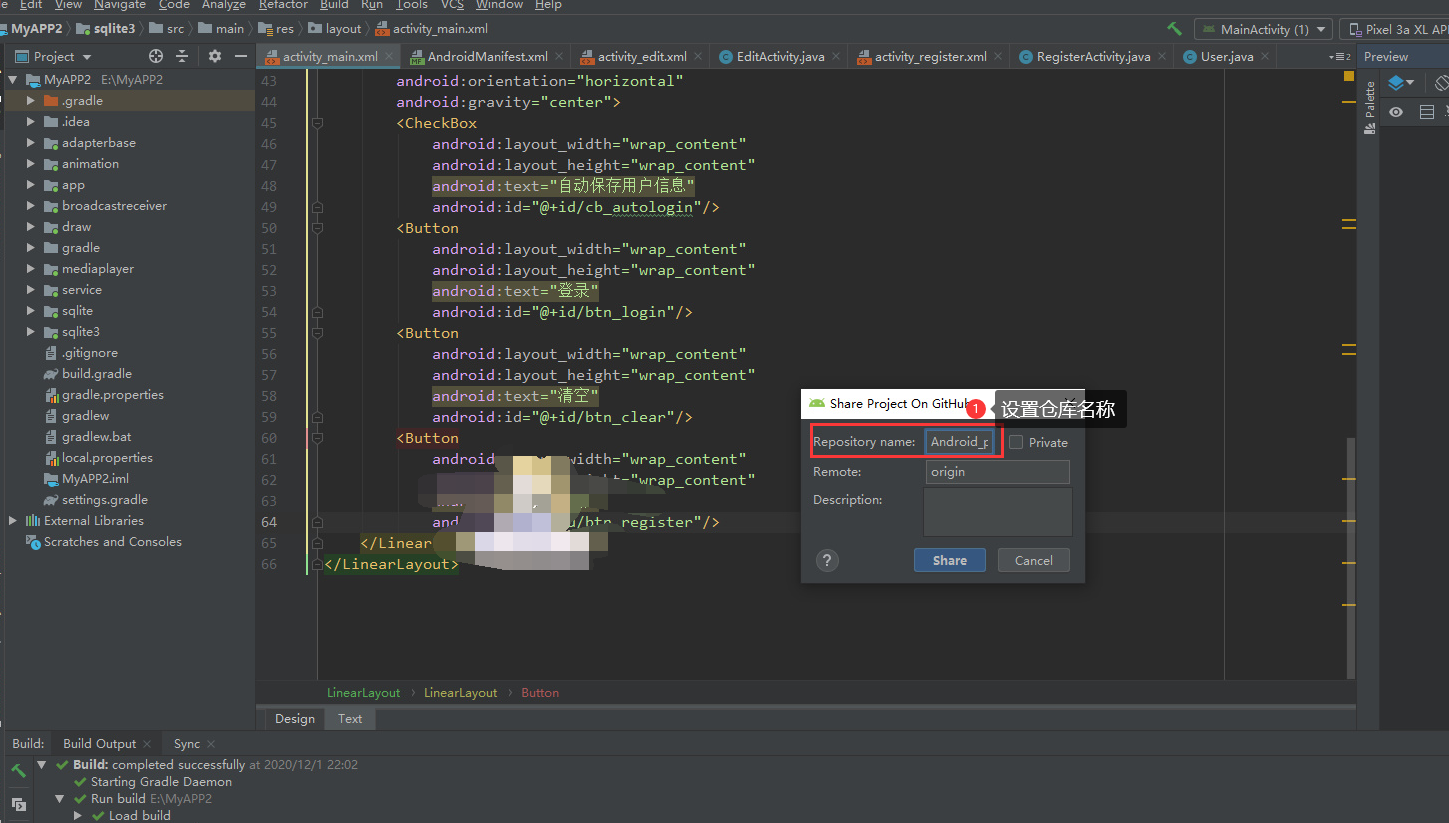Close the AndroidManifest.xml tab

[x=559, y=57]
